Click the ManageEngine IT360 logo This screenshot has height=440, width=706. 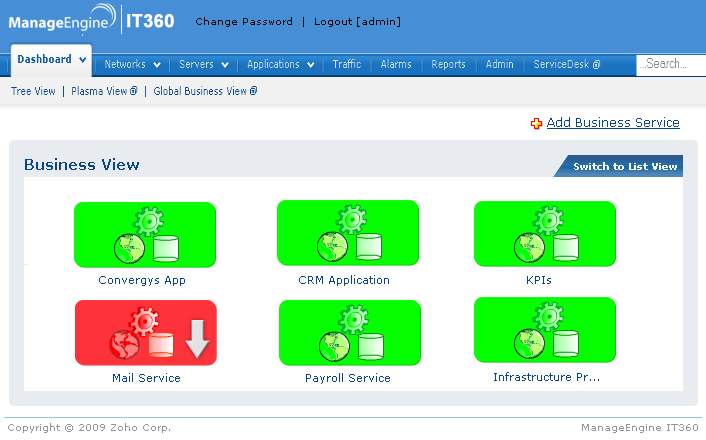point(92,20)
